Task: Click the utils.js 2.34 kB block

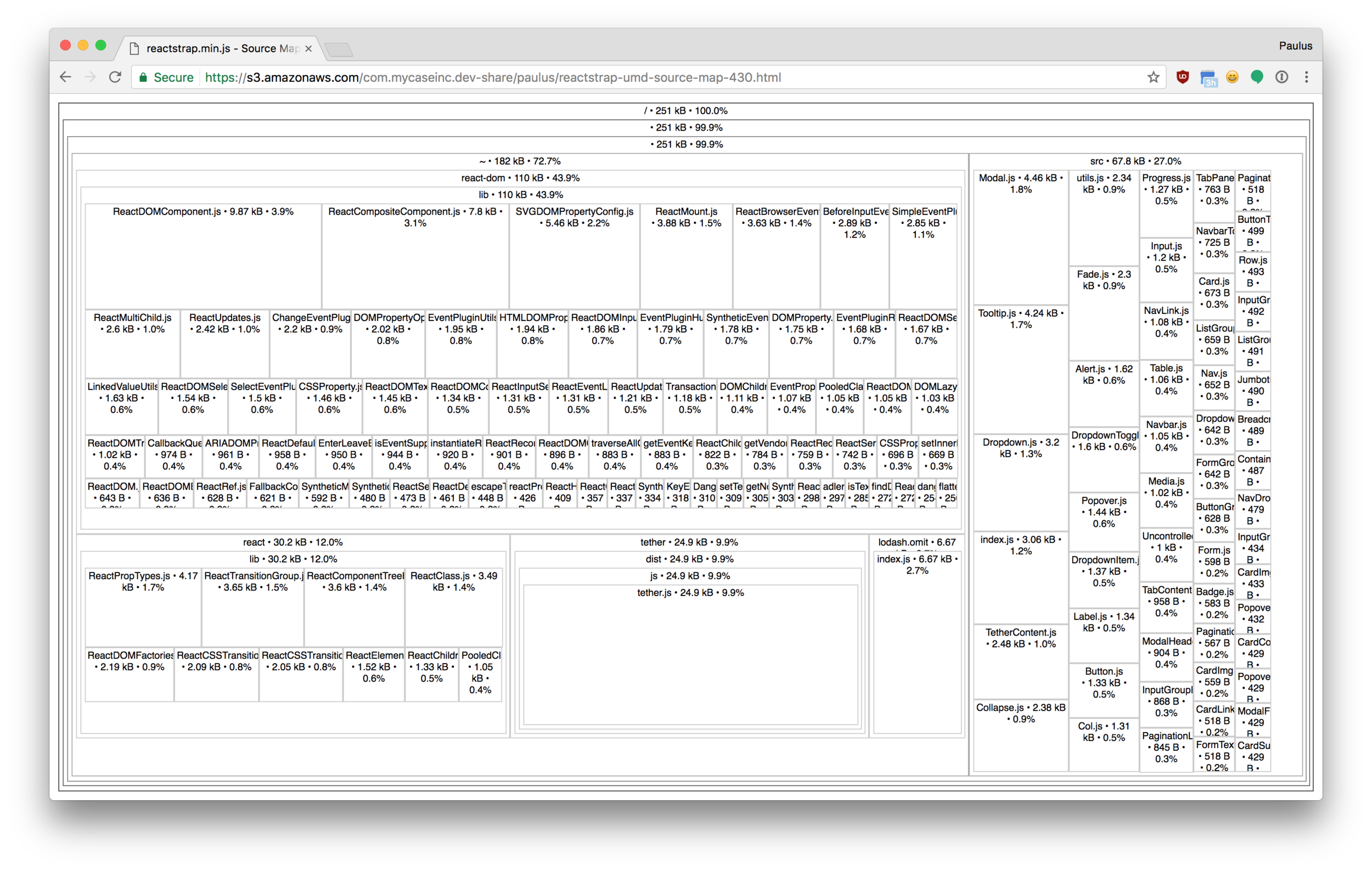Action: pos(1104,218)
